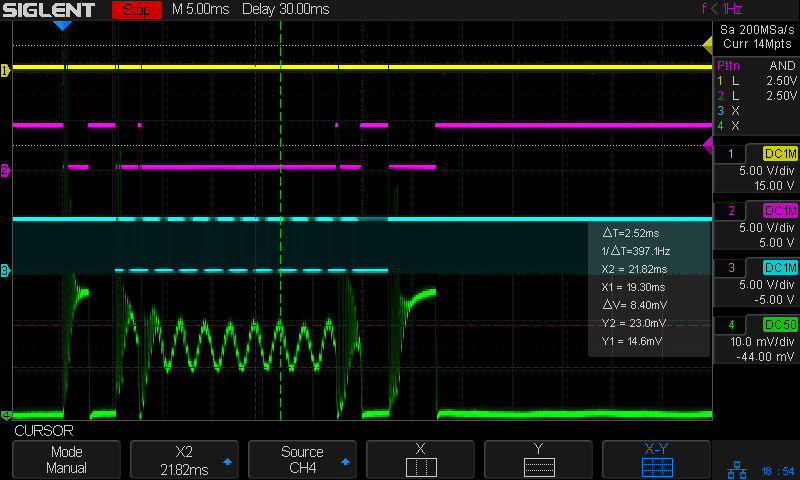Click channel 3 offset value -5.00 V
Screen dimensions: 800x480
(774, 300)
